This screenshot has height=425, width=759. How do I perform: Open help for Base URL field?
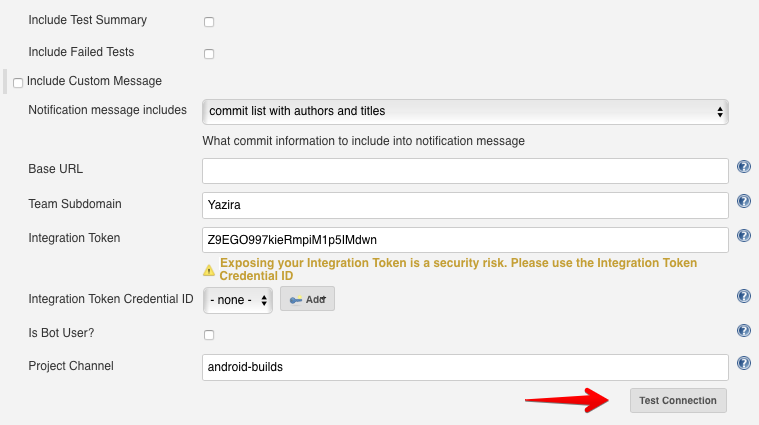744,167
